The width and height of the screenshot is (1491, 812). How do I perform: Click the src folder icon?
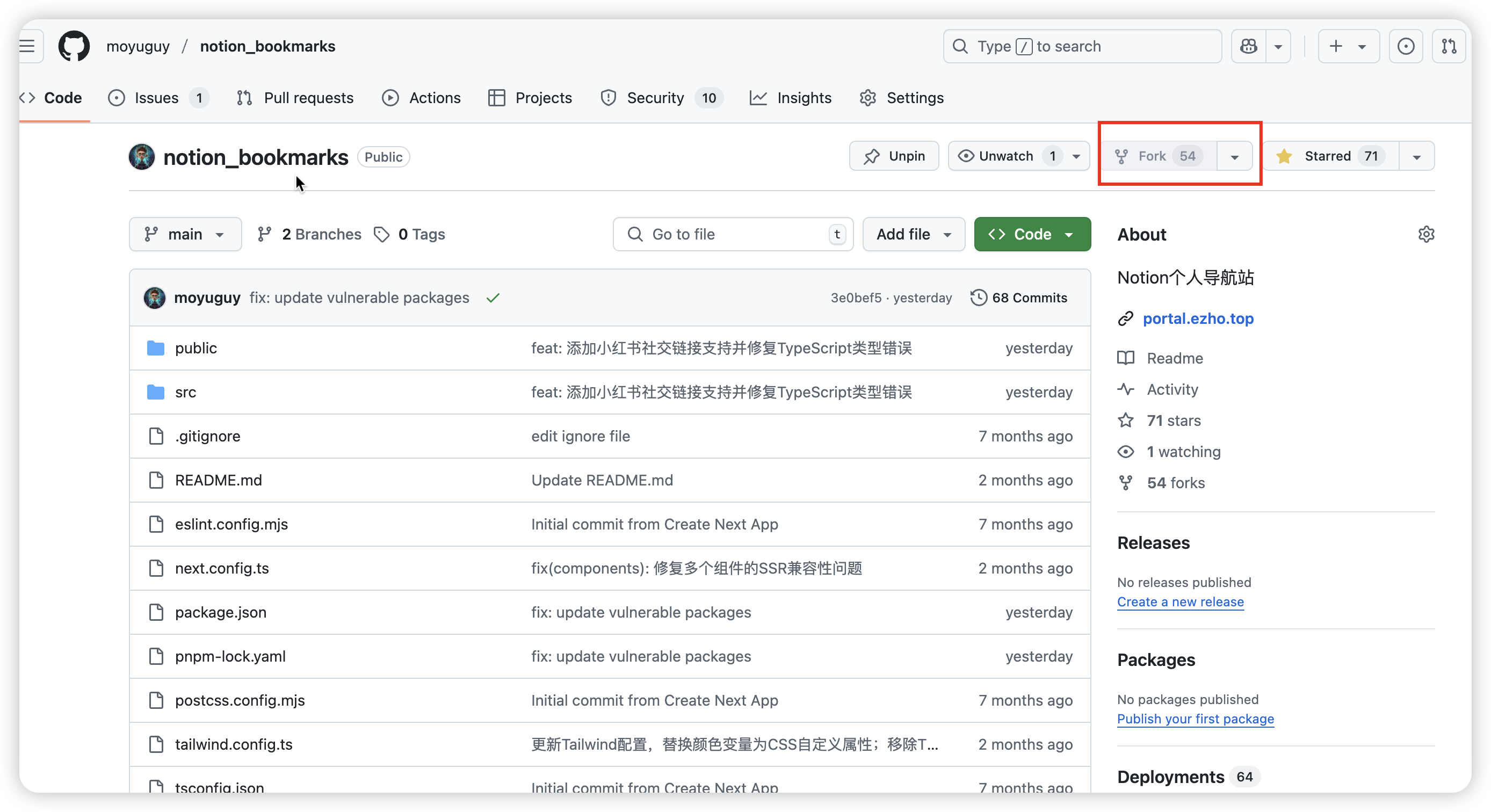(155, 392)
